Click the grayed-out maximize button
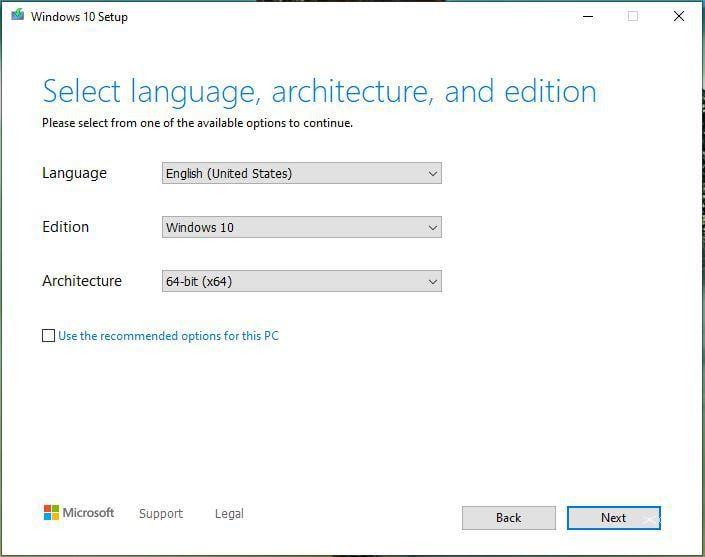The image size is (705, 557). (x=632, y=16)
